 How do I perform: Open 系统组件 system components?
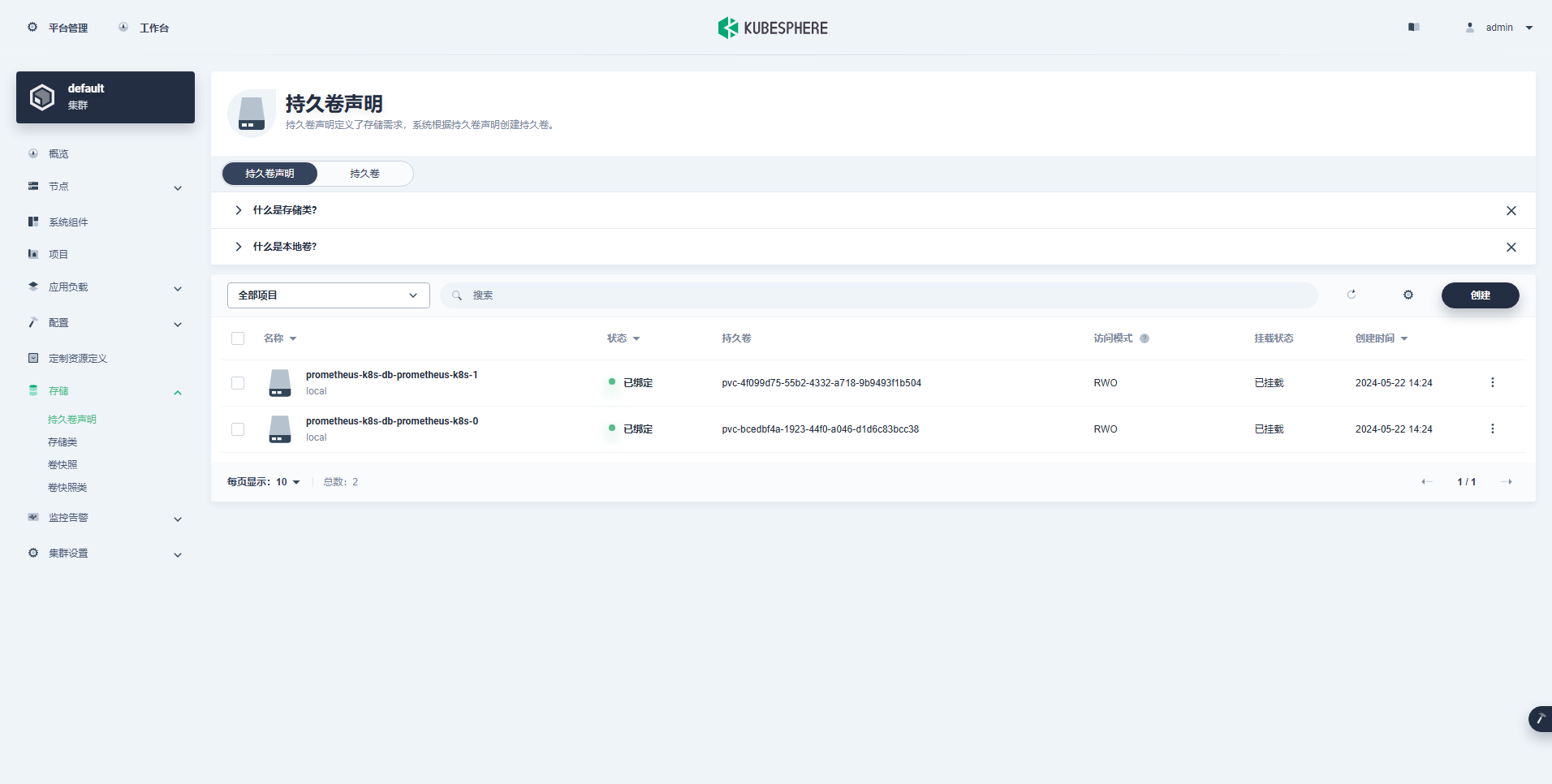(68, 222)
